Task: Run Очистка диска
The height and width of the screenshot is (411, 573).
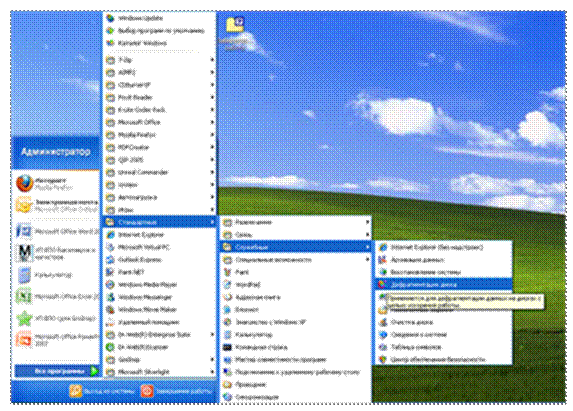Action: click(x=444, y=322)
